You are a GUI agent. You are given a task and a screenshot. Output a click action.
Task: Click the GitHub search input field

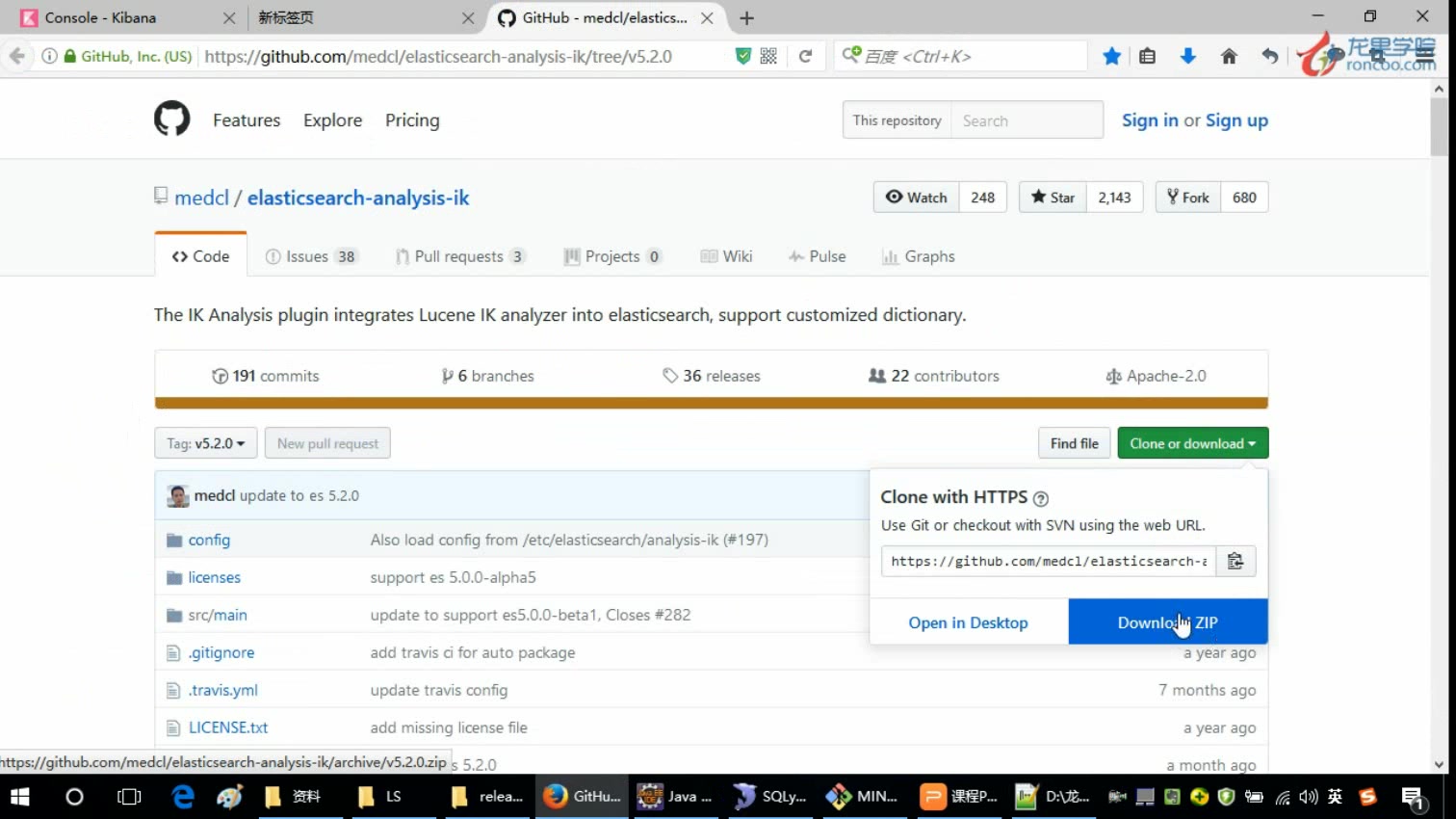coord(1027,120)
